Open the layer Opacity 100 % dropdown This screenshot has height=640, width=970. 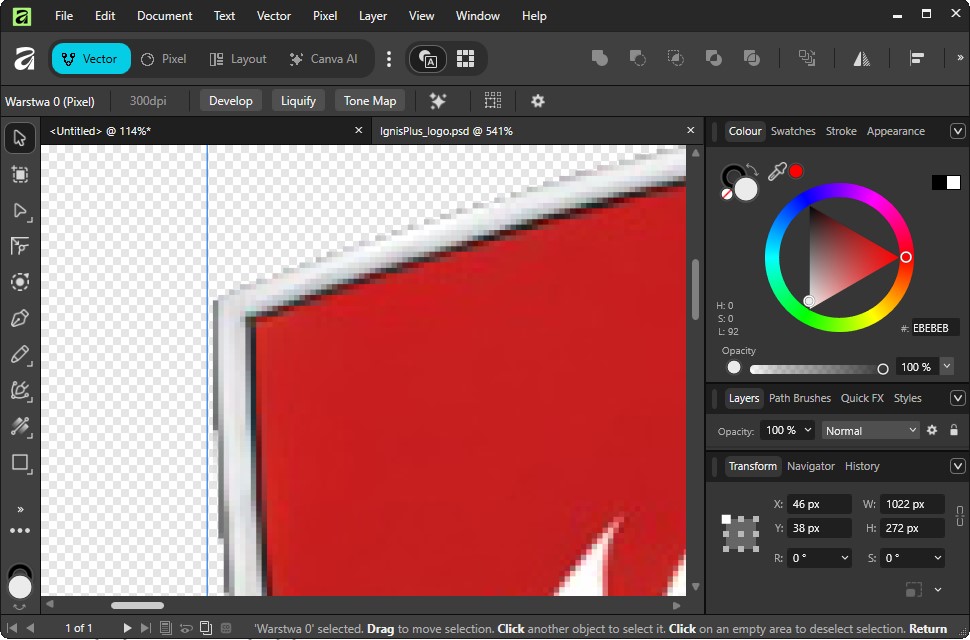788,430
